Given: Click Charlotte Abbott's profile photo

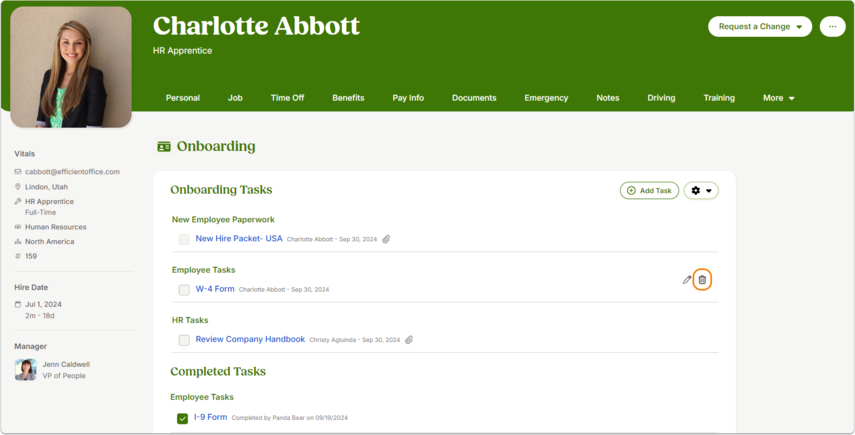Looking at the screenshot, I should [x=71, y=67].
